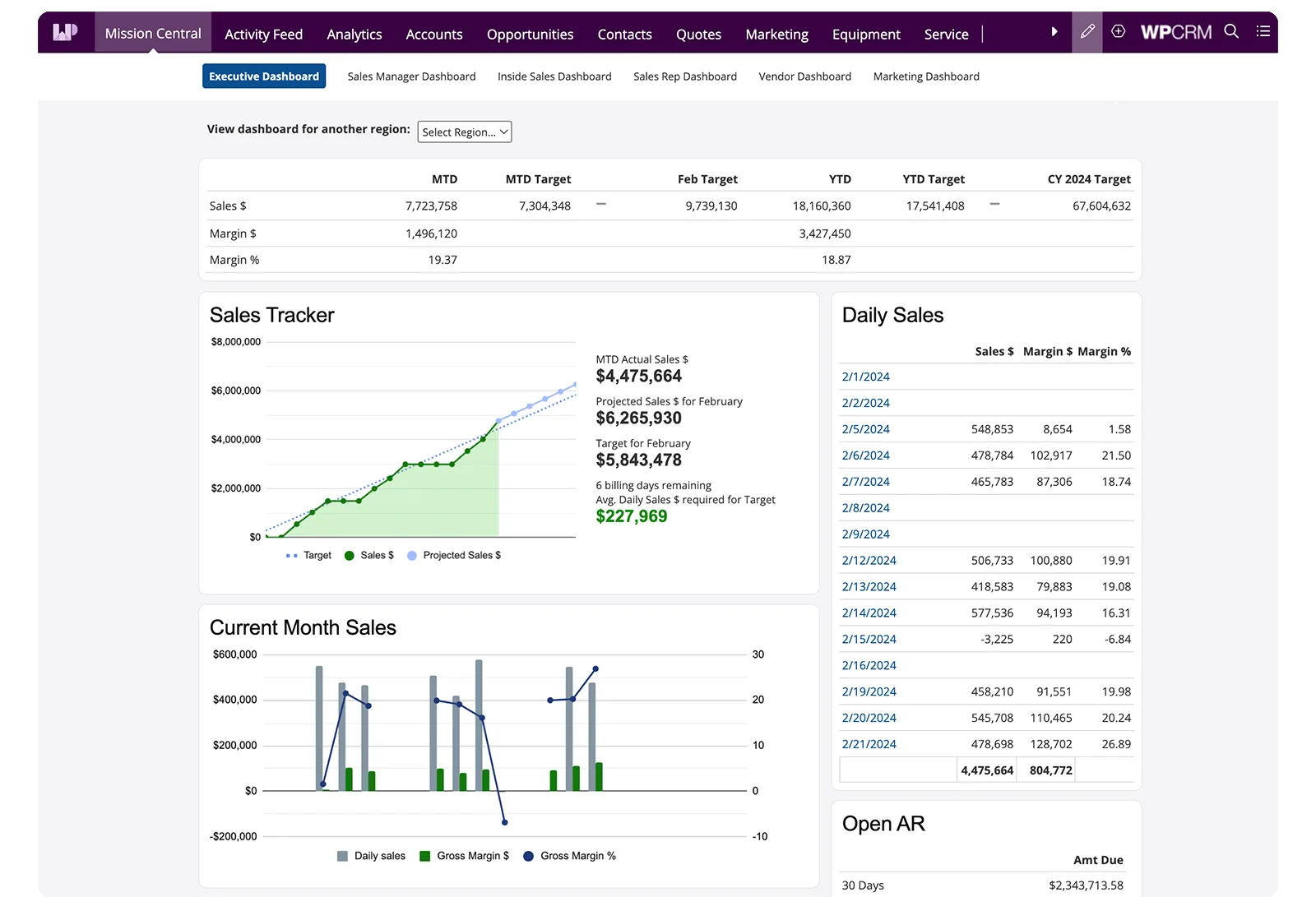The width and height of the screenshot is (1316, 897).
Task: Open the Analytics tab
Action: pos(354,34)
